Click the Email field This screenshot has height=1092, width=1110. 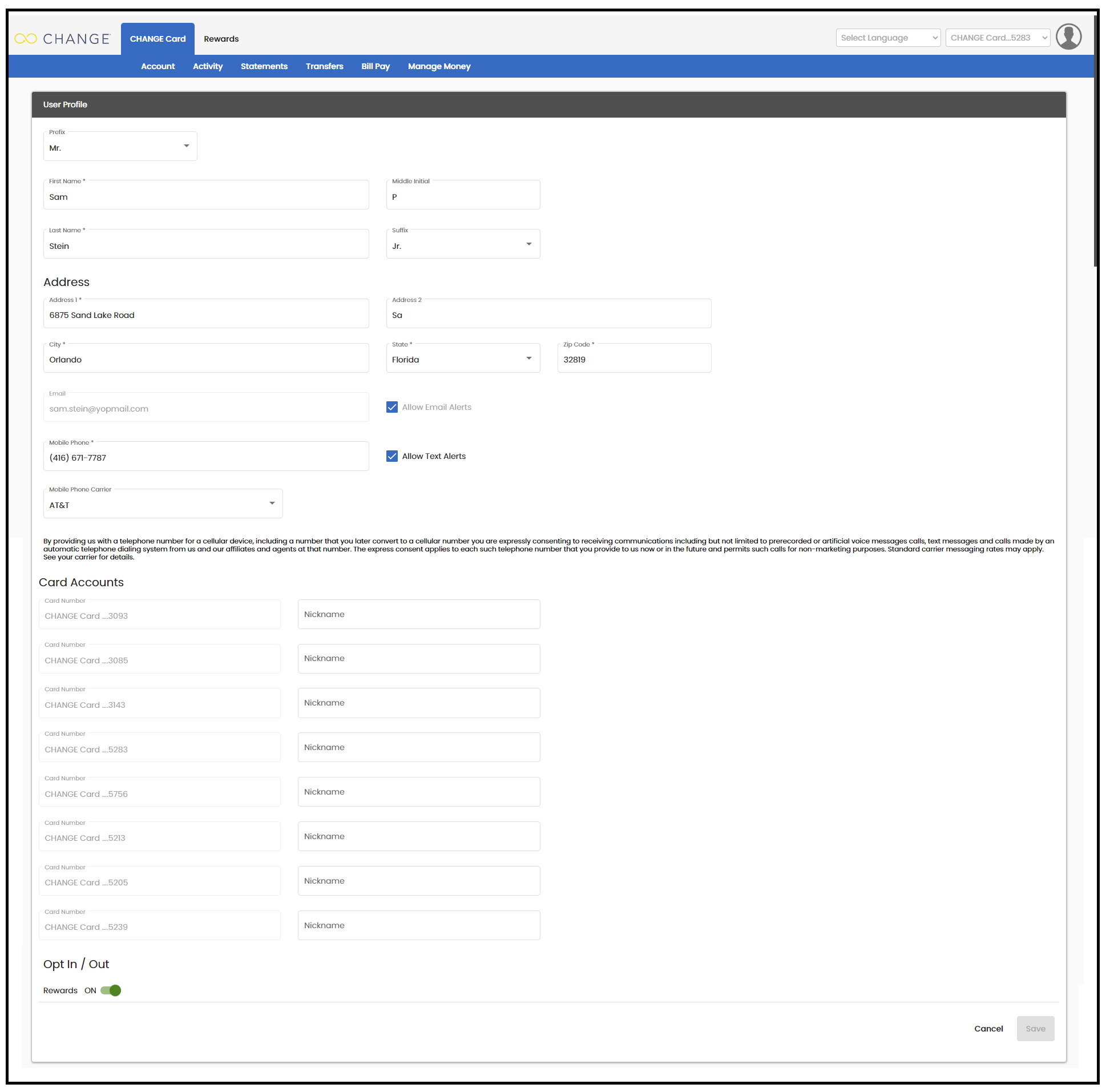[x=206, y=408]
